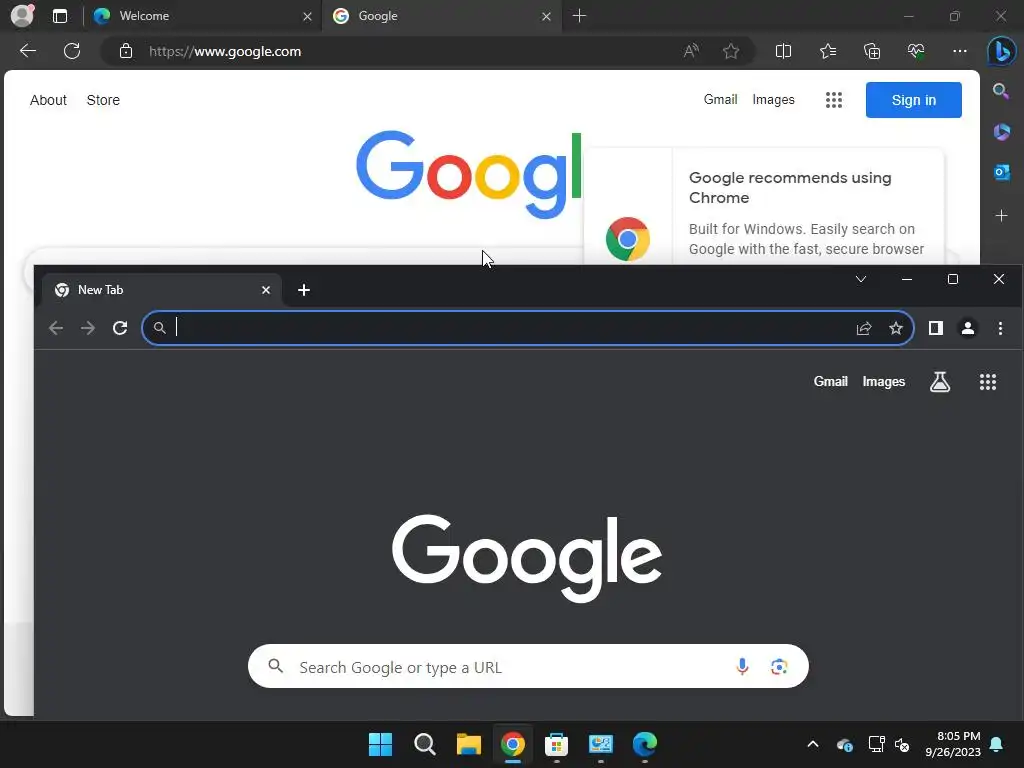Bookmark this tab star in Chrome
The width and height of the screenshot is (1024, 768).
pyautogui.click(x=896, y=328)
